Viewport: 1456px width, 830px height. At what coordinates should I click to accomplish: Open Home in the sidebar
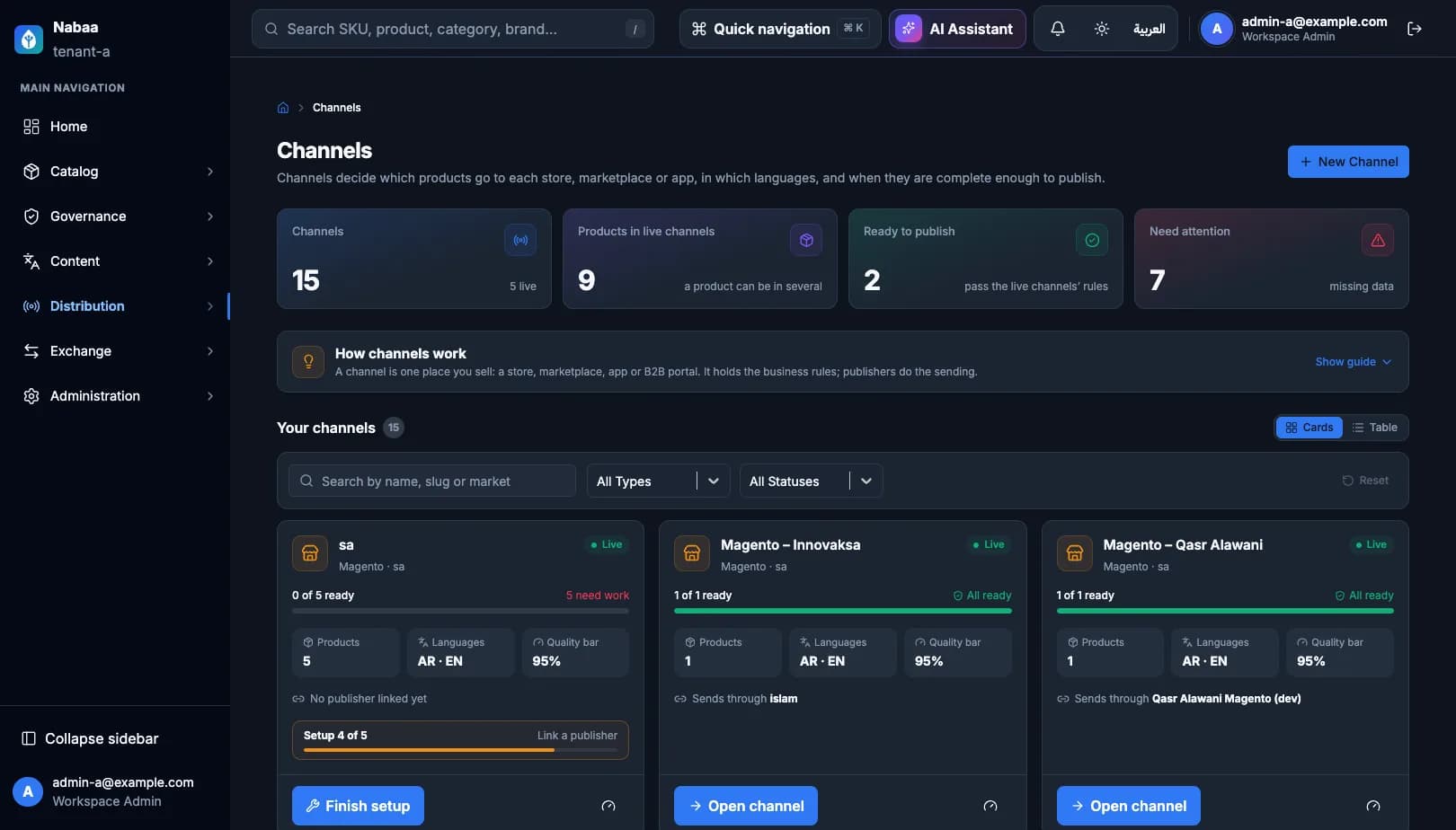click(x=115, y=127)
